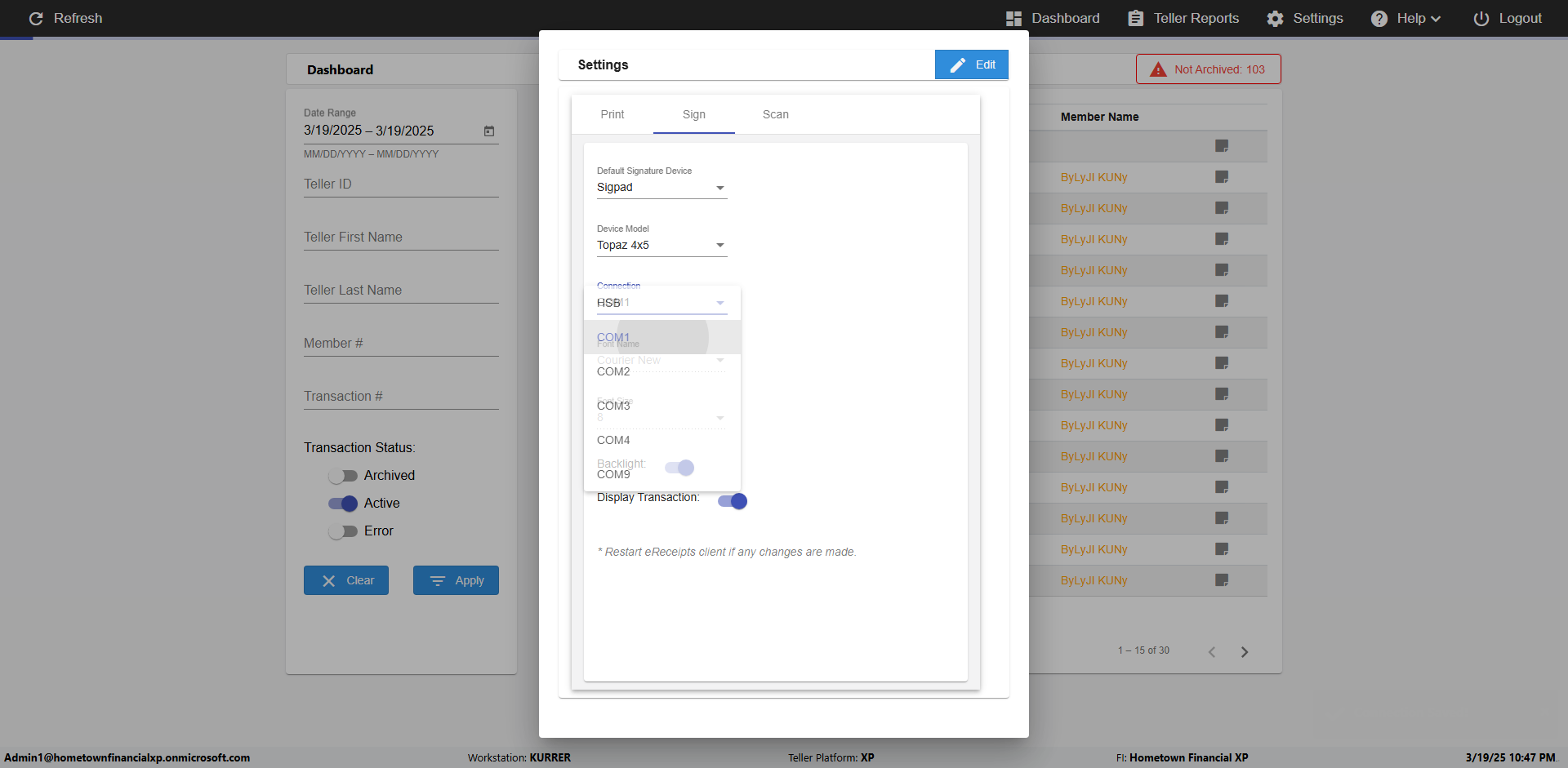
Task: Select COM3 from connection list
Action: [x=662, y=406]
